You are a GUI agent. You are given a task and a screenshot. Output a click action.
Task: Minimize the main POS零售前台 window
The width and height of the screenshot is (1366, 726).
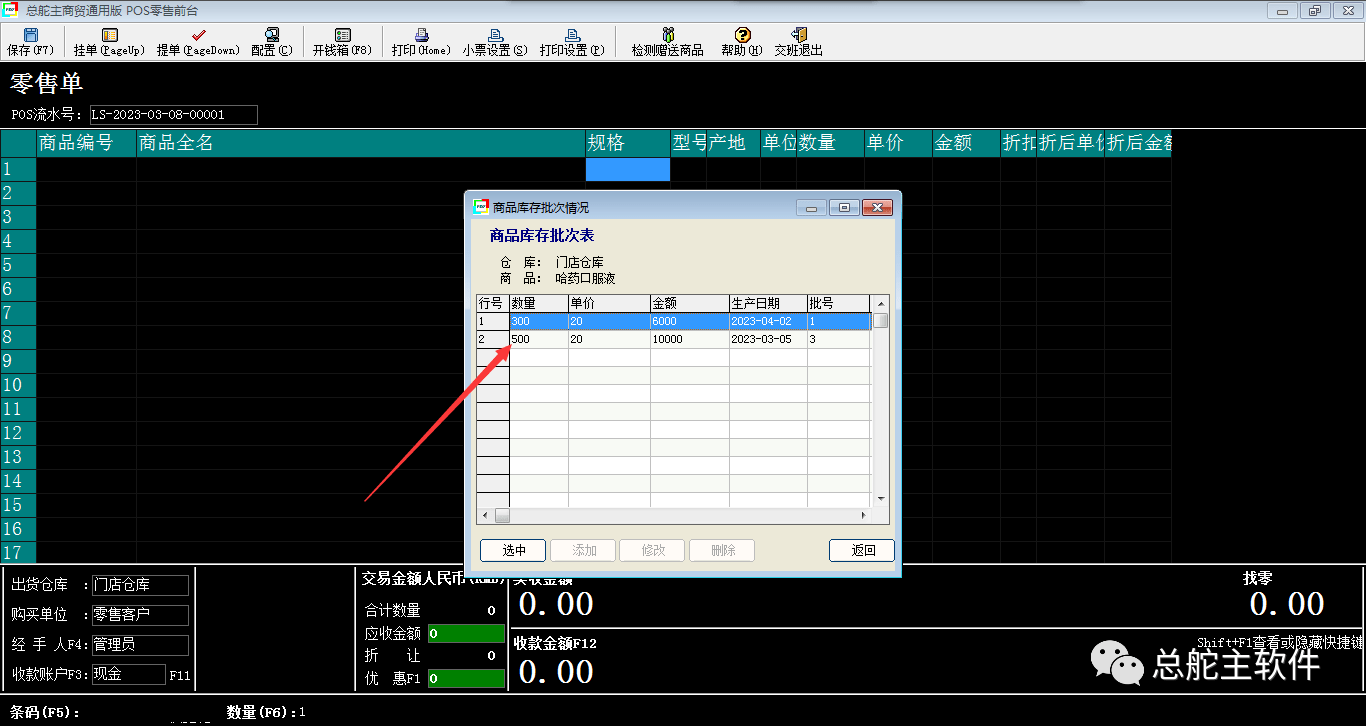click(x=1281, y=10)
